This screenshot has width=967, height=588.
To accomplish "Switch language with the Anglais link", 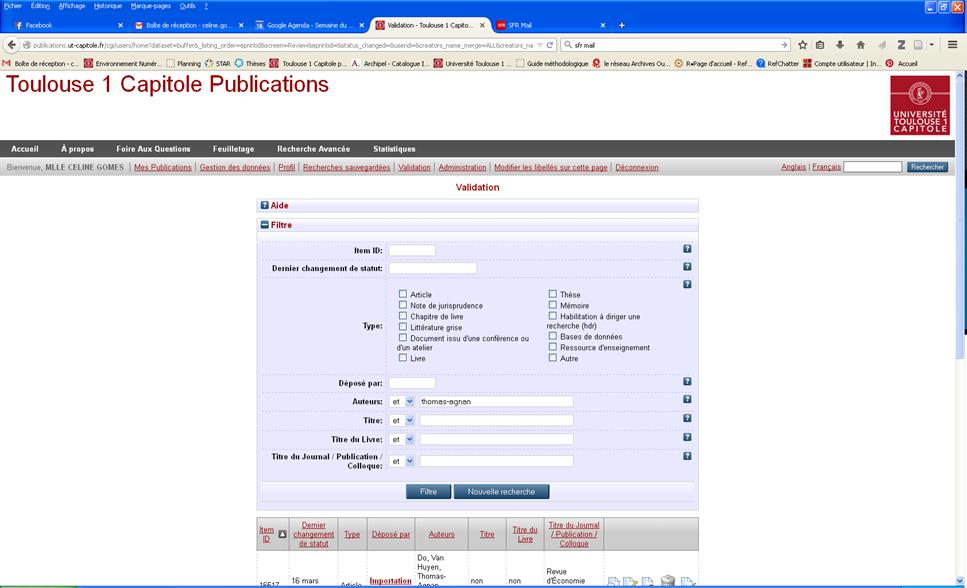I will pos(793,167).
